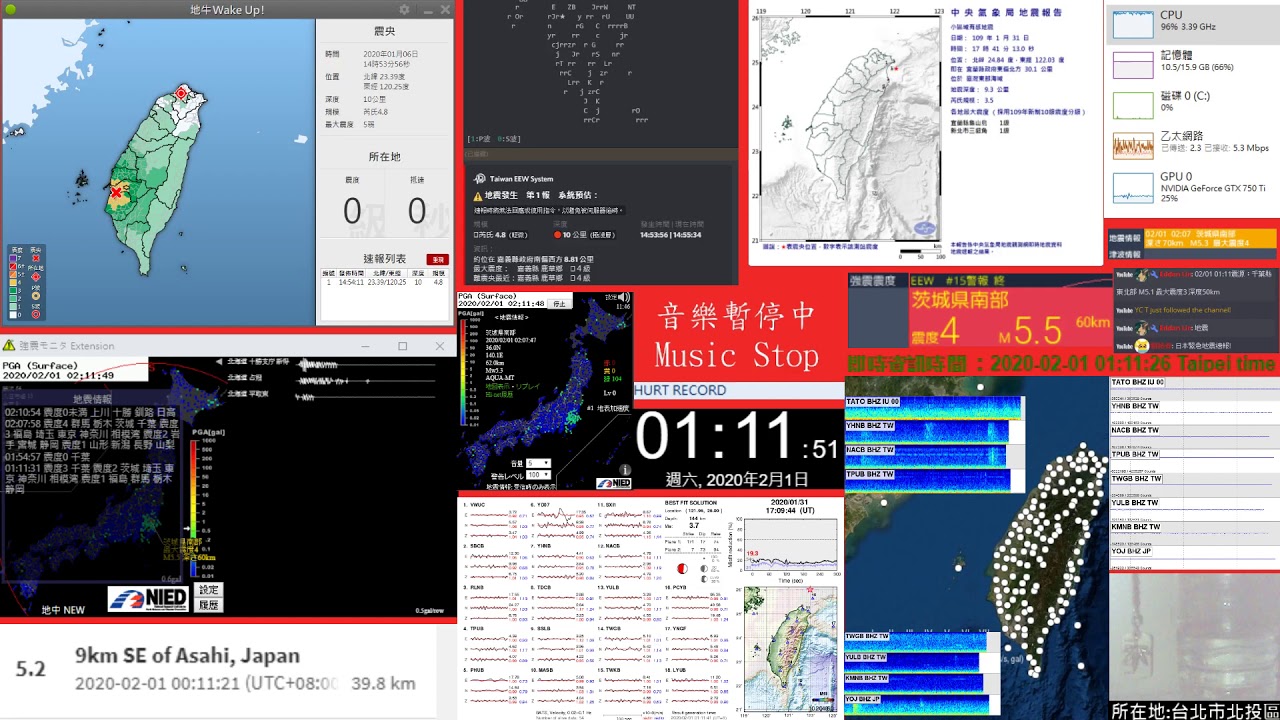Click the Taiwan EEW System logo icon
The image size is (1280, 720).
(479, 177)
